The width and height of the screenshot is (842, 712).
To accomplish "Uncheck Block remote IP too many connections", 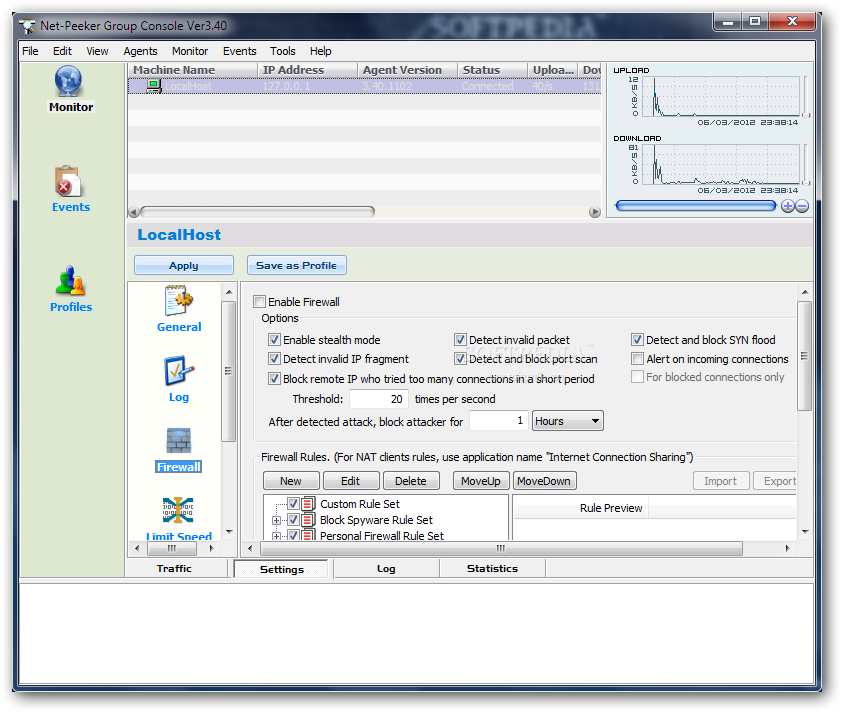I will coord(274,379).
